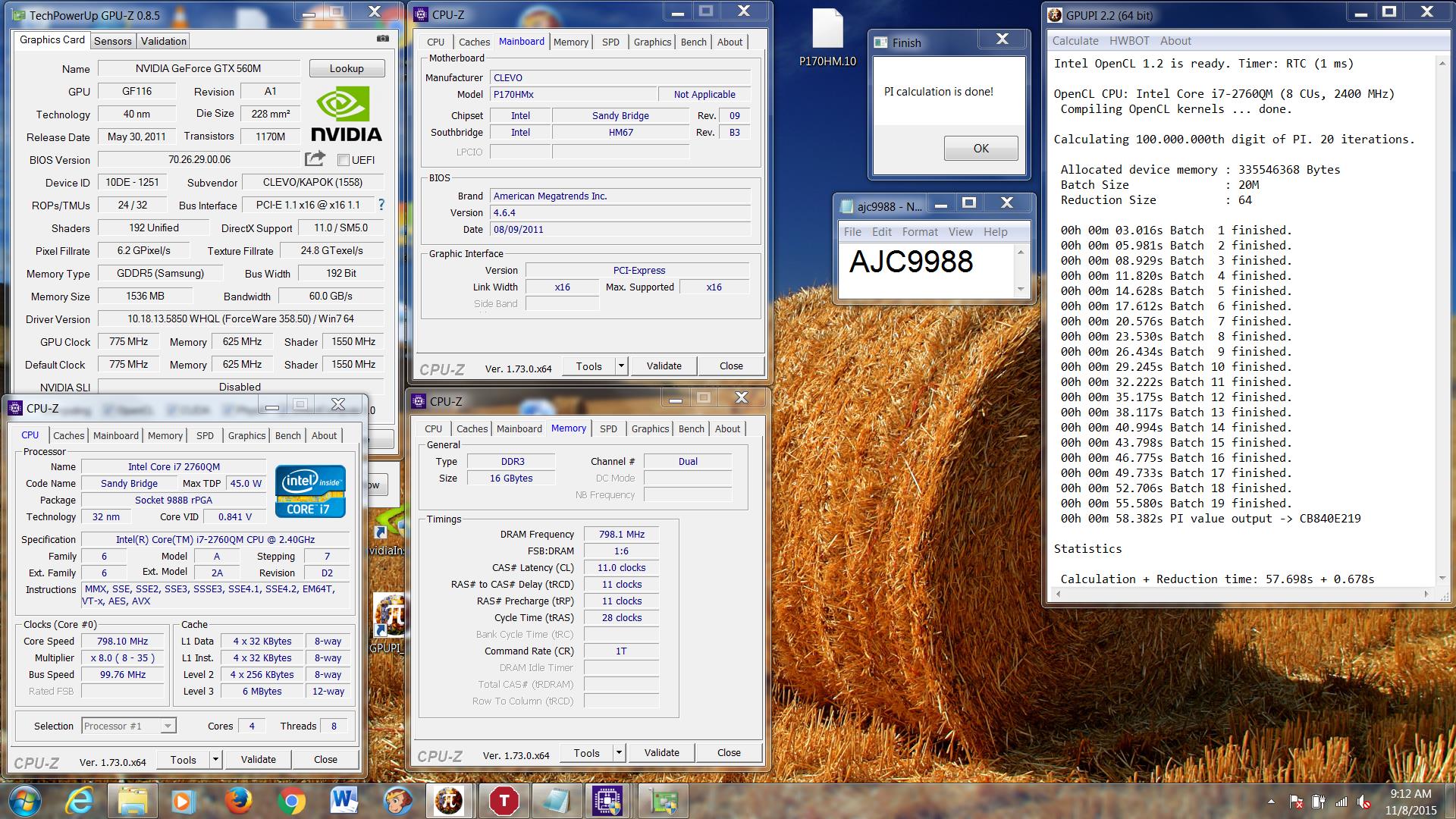Open the Calculate menu in GPUPI
Screen dimensions: 1456x819
tap(1075, 41)
